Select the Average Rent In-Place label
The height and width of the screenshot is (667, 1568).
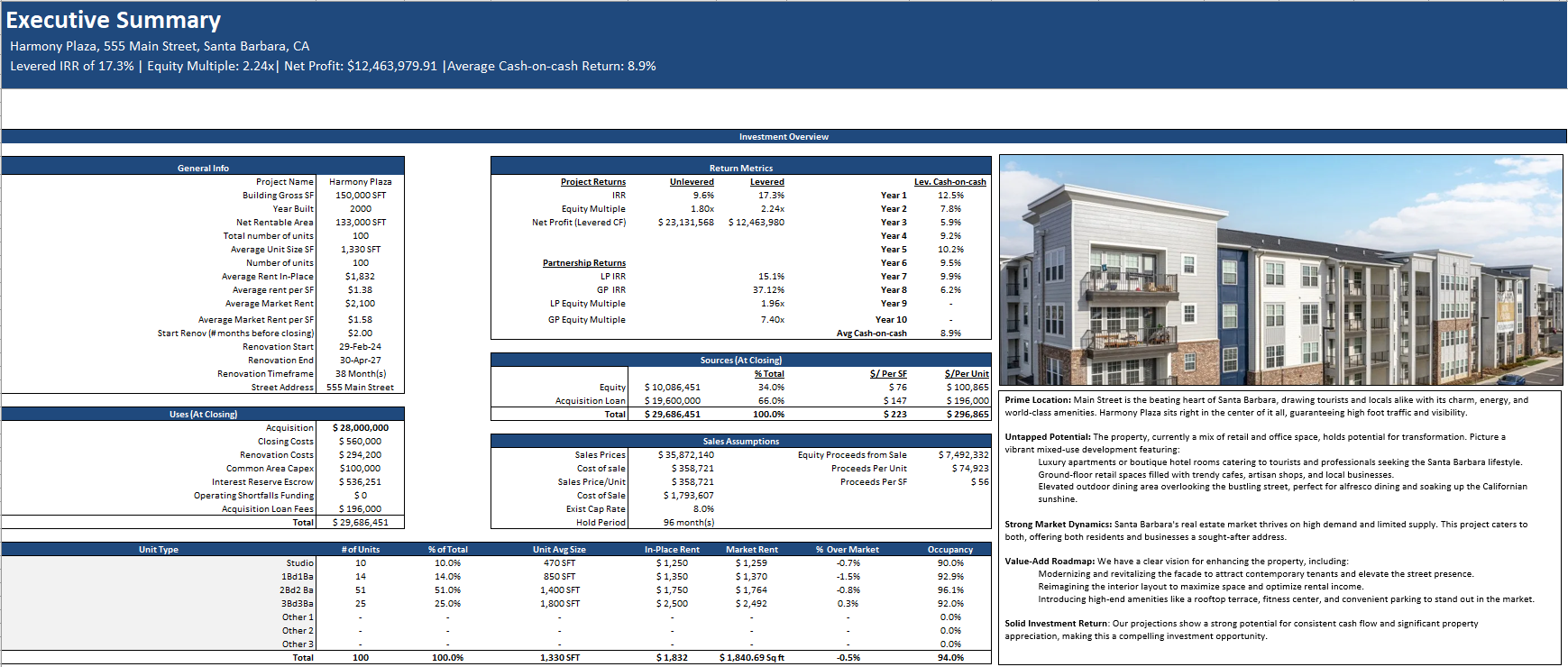tap(268, 277)
